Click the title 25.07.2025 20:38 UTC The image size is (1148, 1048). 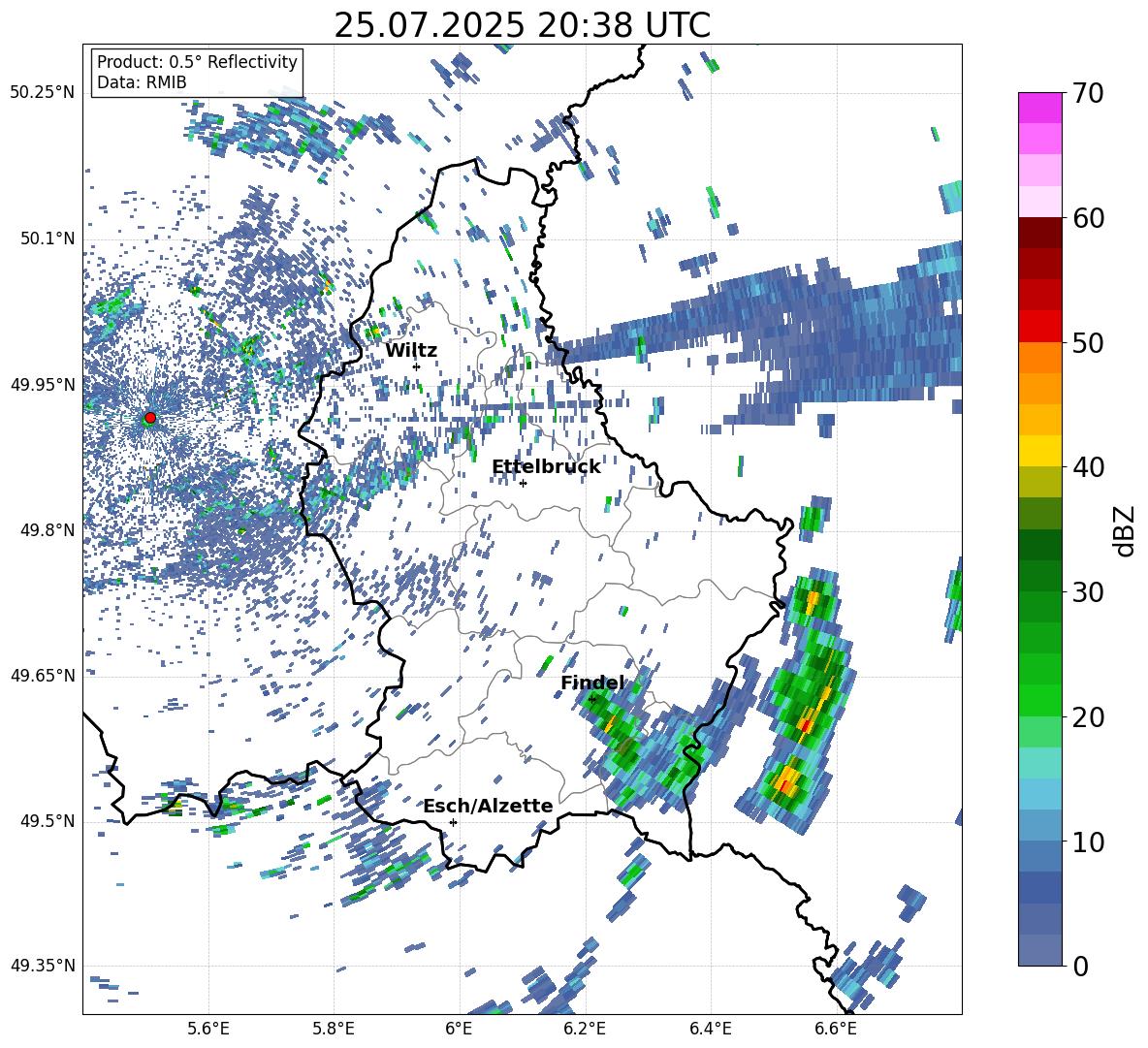[x=522, y=25]
